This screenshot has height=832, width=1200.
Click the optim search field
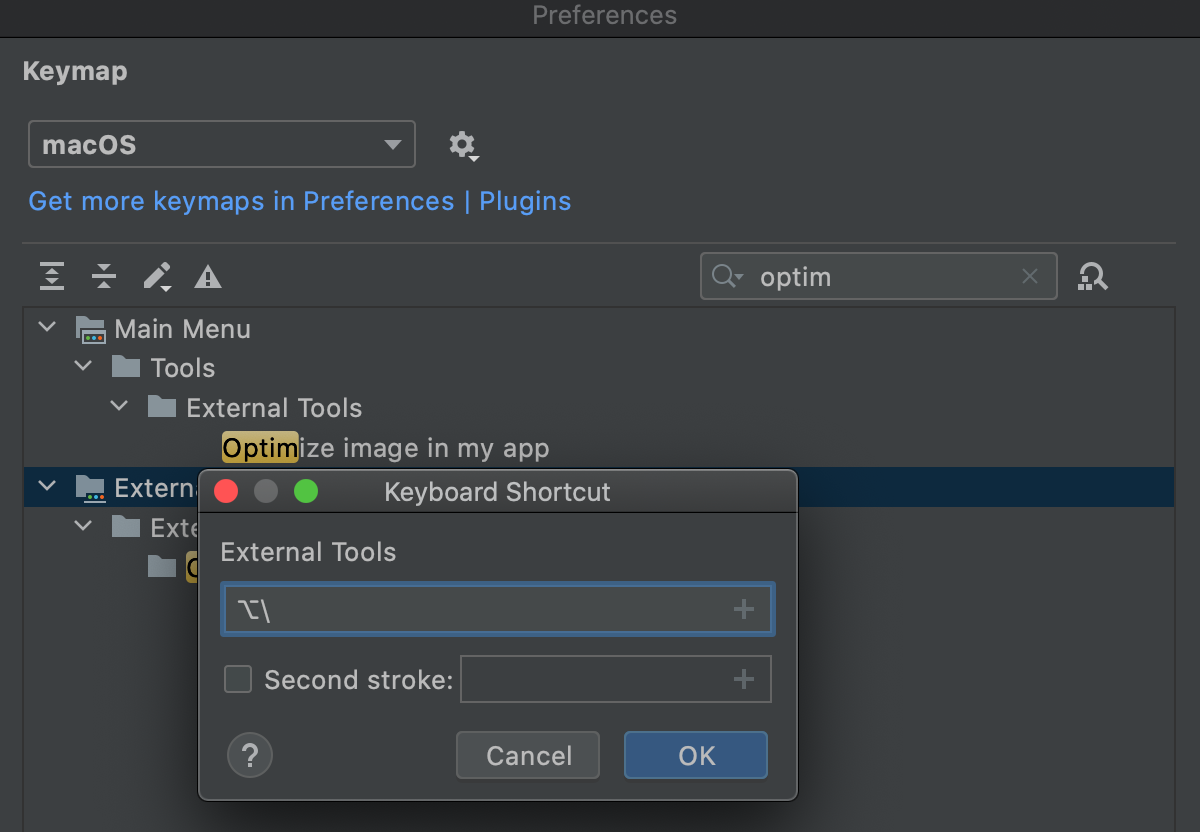879,276
